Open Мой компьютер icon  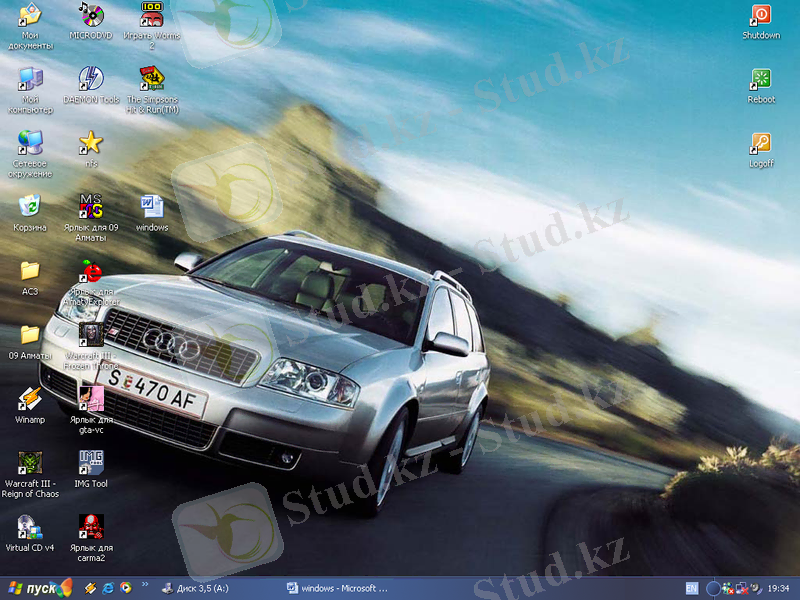coord(30,90)
